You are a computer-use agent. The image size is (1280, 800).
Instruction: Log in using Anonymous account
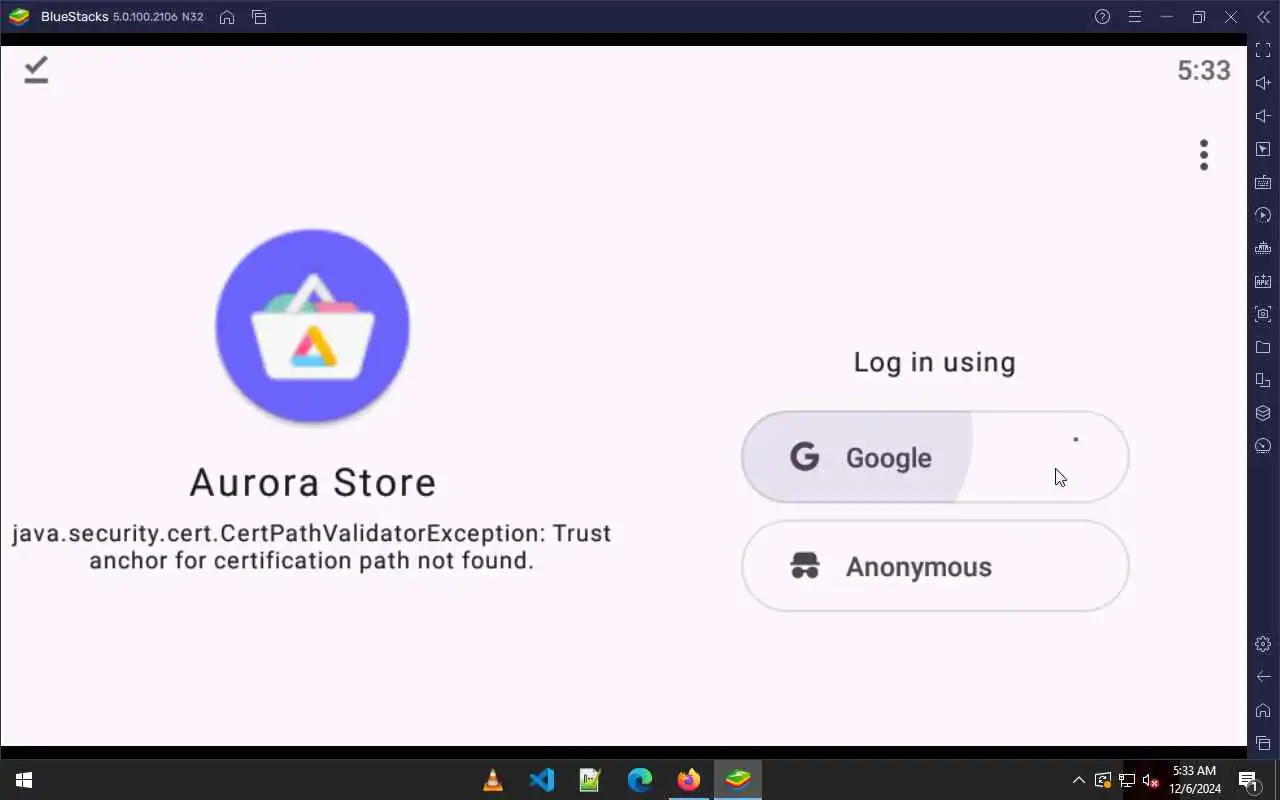tap(935, 566)
